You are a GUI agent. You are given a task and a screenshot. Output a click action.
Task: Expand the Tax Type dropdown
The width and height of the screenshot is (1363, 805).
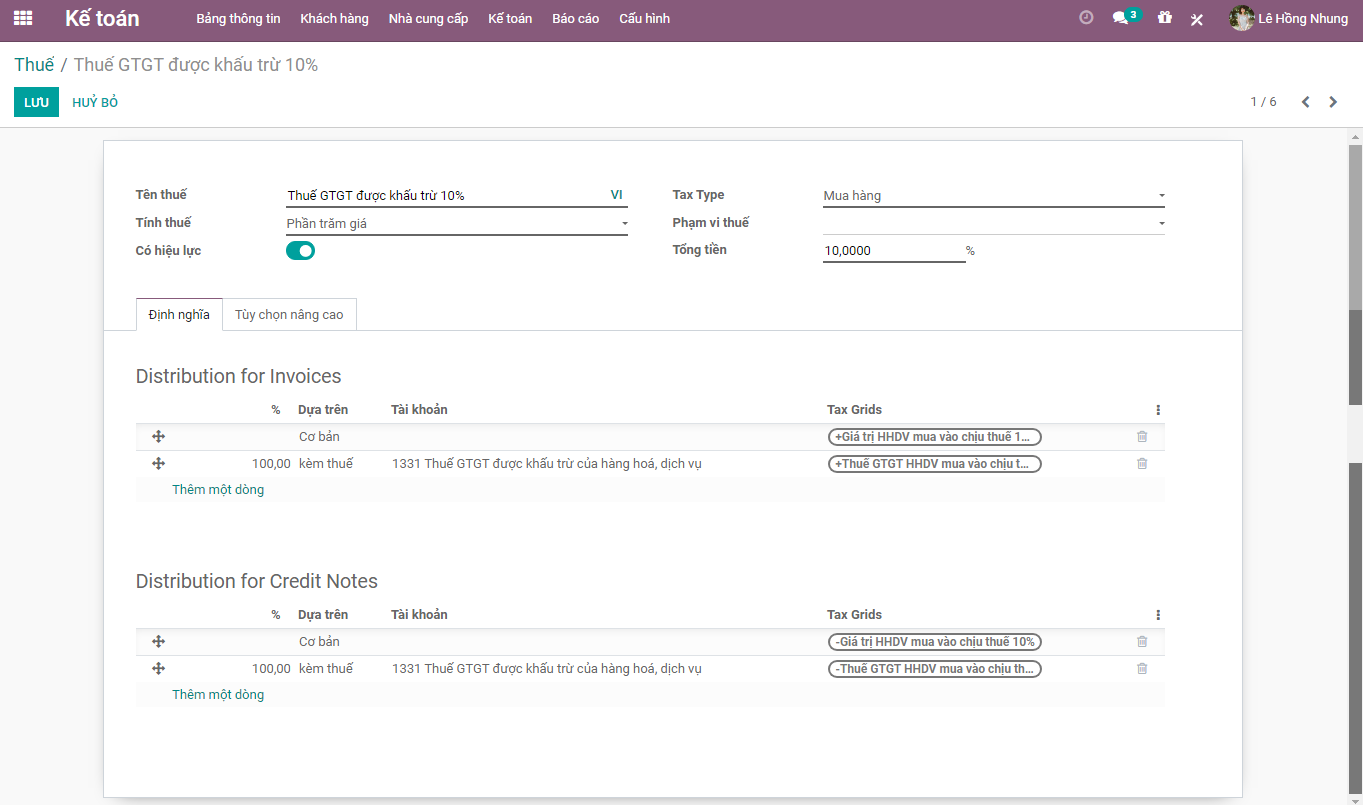[x=993, y=196]
